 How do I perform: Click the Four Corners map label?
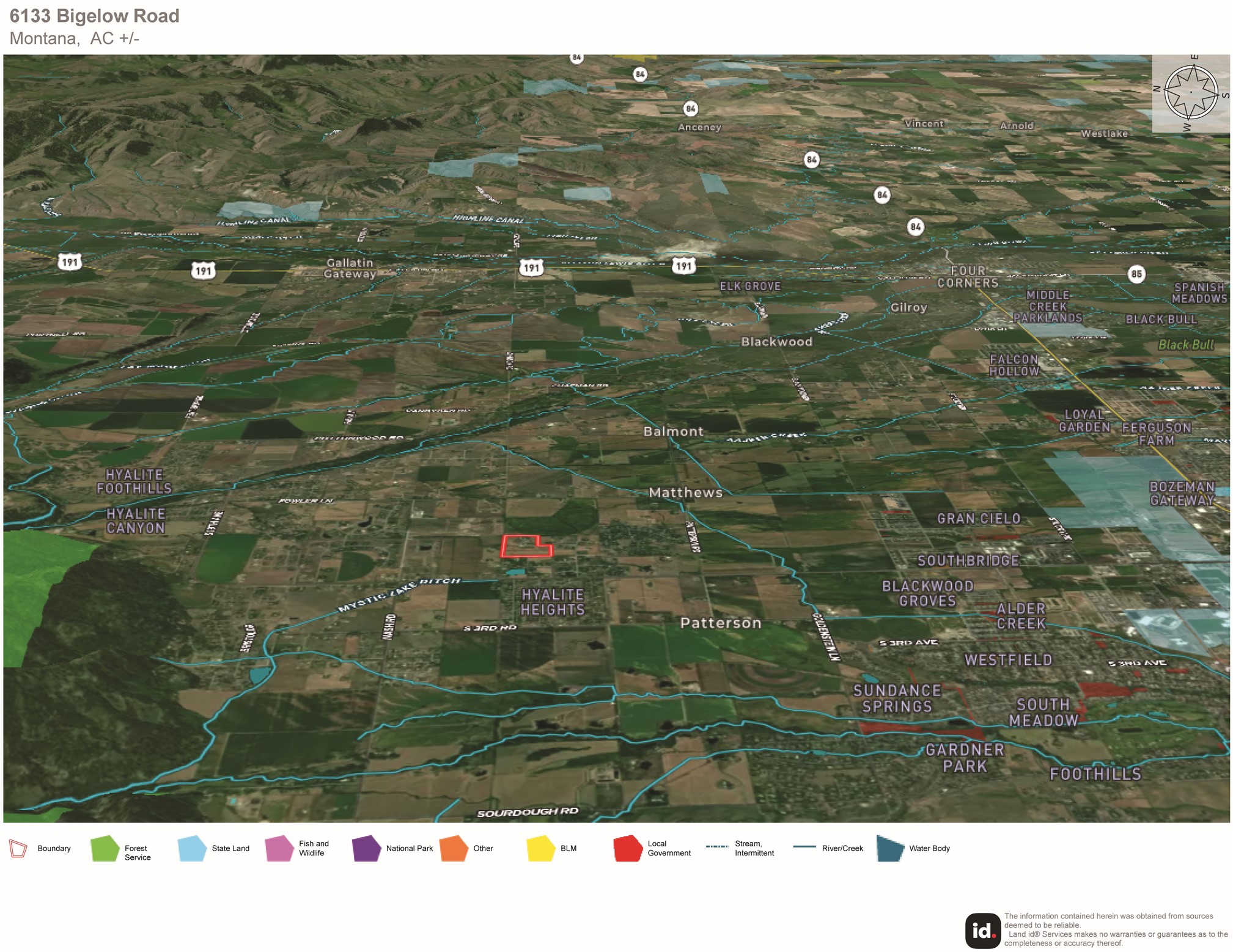pos(967,277)
